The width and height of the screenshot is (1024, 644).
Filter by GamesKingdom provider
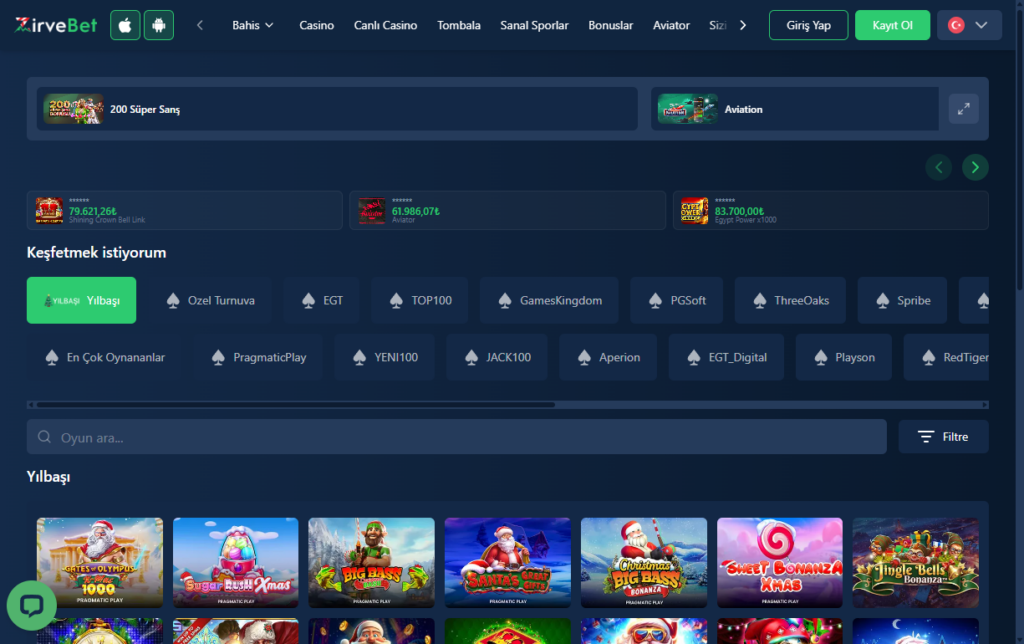pyautogui.click(x=549, y=300)
